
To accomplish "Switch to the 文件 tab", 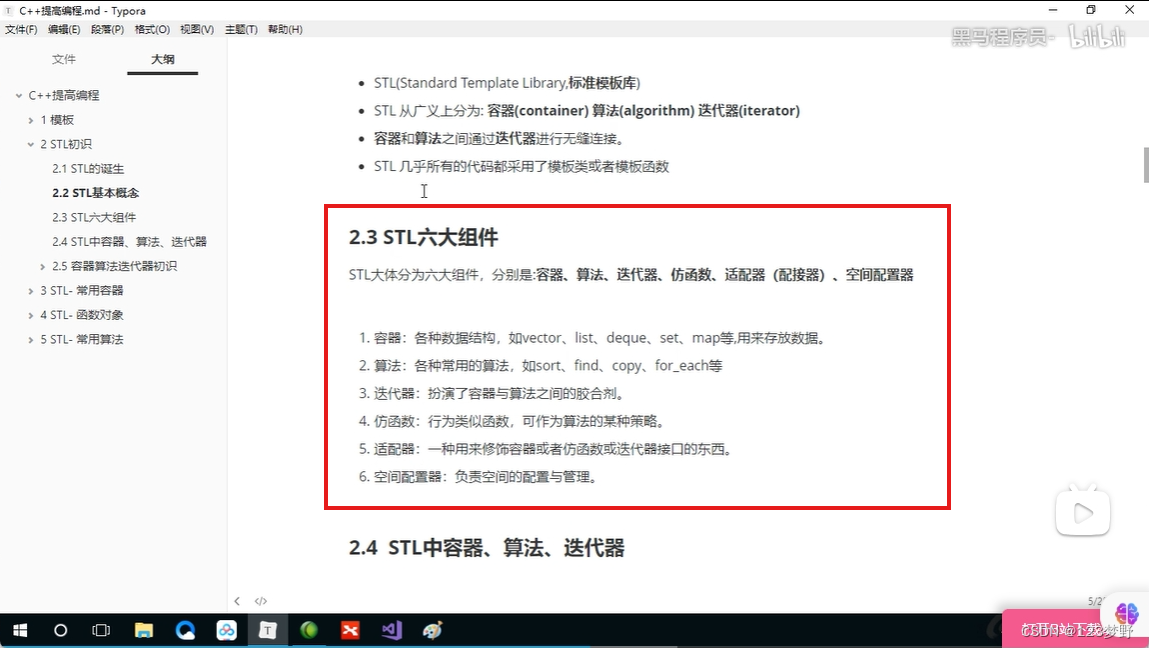I will click(x=65, y=59).
